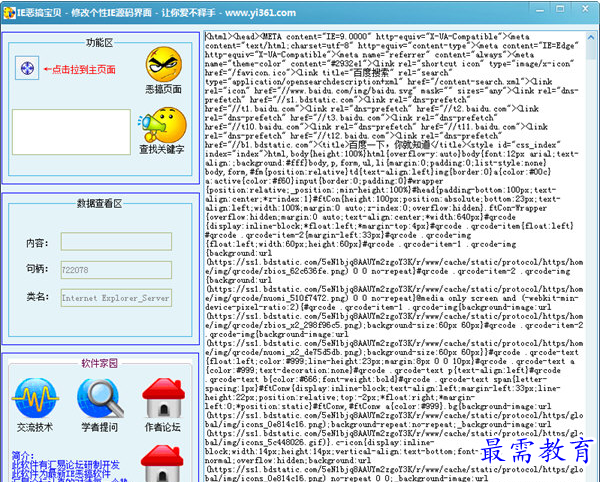Click the scrollbar up arrow

591,37
